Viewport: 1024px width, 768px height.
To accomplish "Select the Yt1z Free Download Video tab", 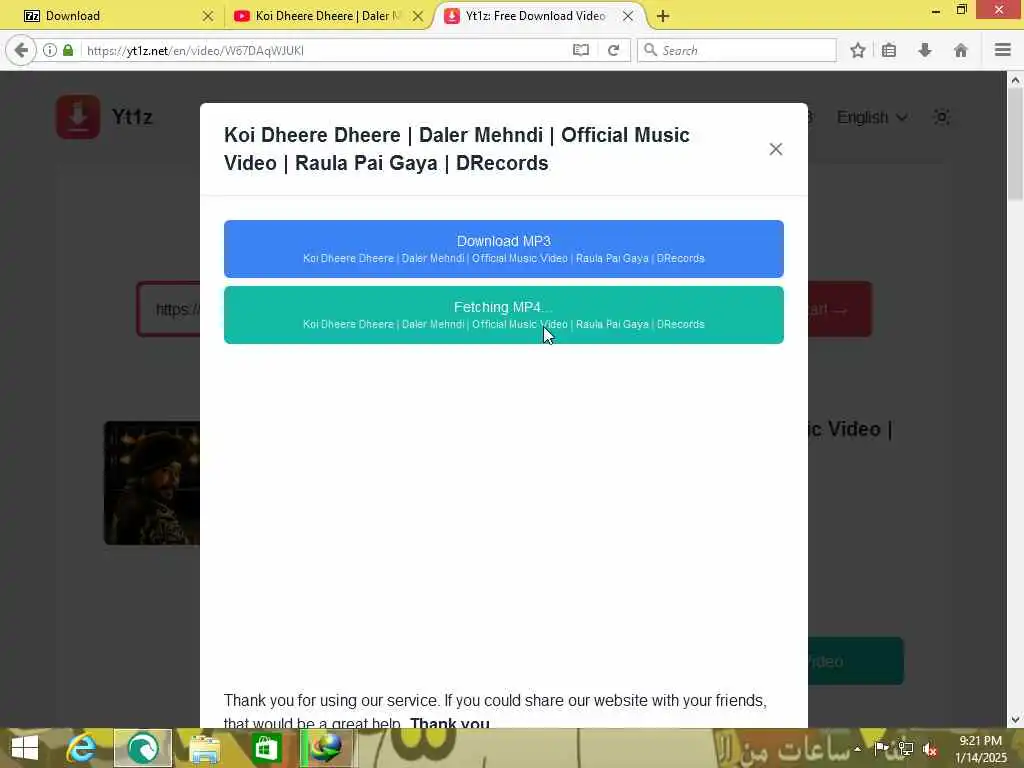I will 536,16.
